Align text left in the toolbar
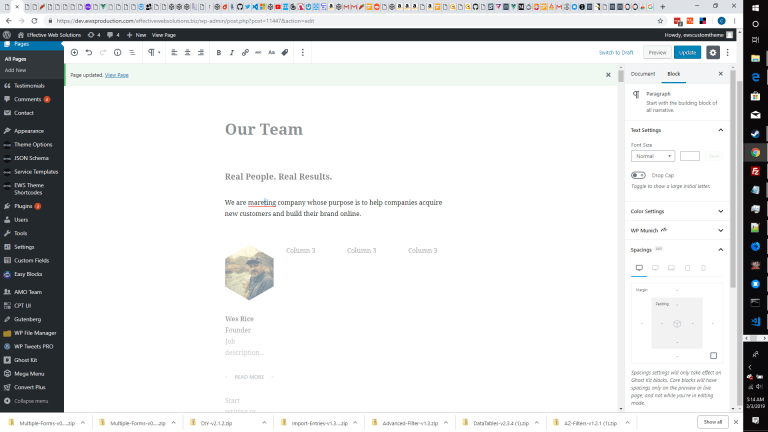The width and height of the screenshot is (768, 432). [x=174, y=52]
